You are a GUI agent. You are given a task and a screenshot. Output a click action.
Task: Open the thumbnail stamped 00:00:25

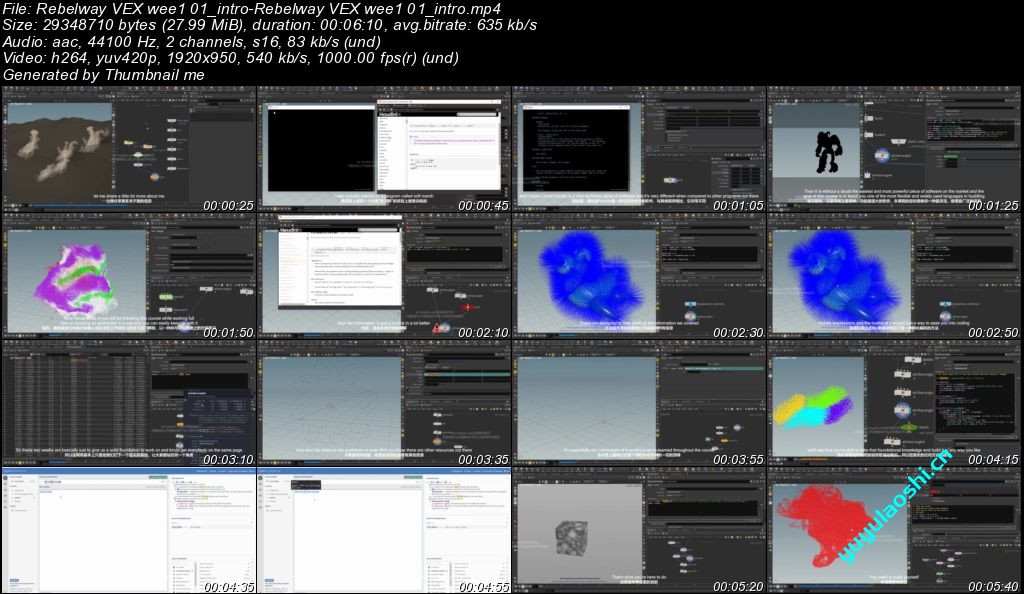click(129, 149)
